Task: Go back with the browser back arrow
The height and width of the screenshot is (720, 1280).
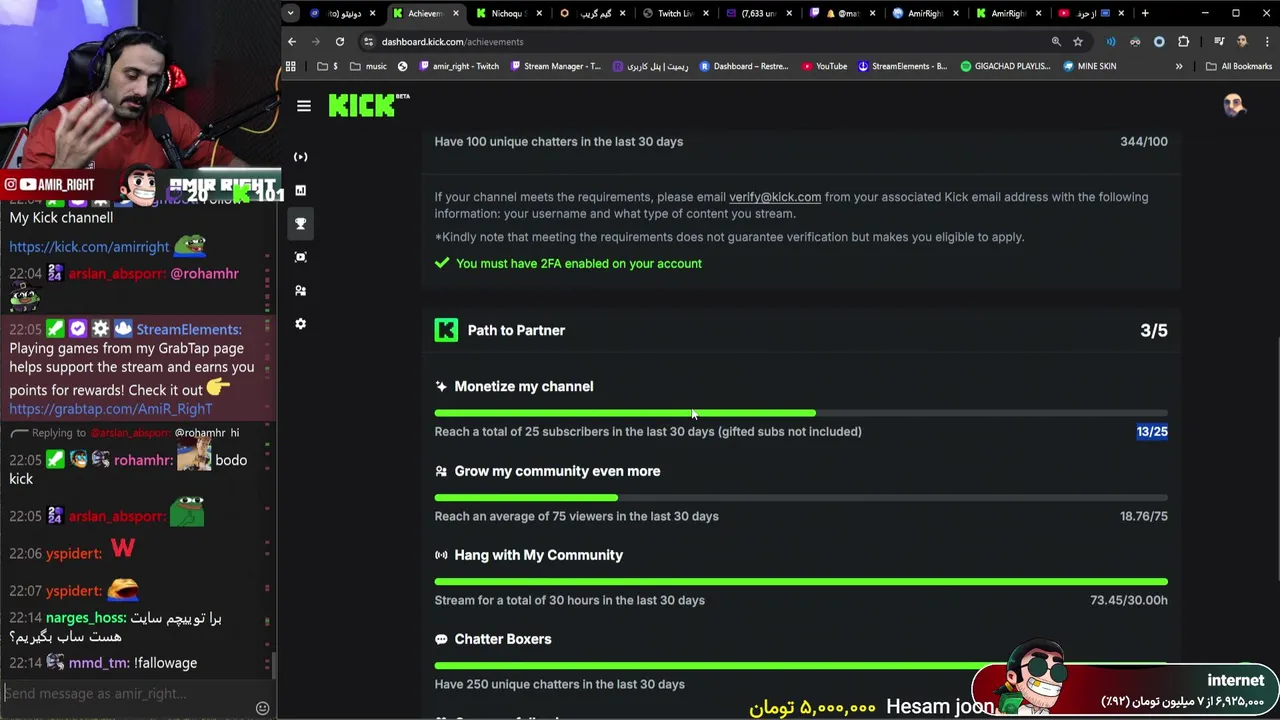Action: click(x=292, y=42)
